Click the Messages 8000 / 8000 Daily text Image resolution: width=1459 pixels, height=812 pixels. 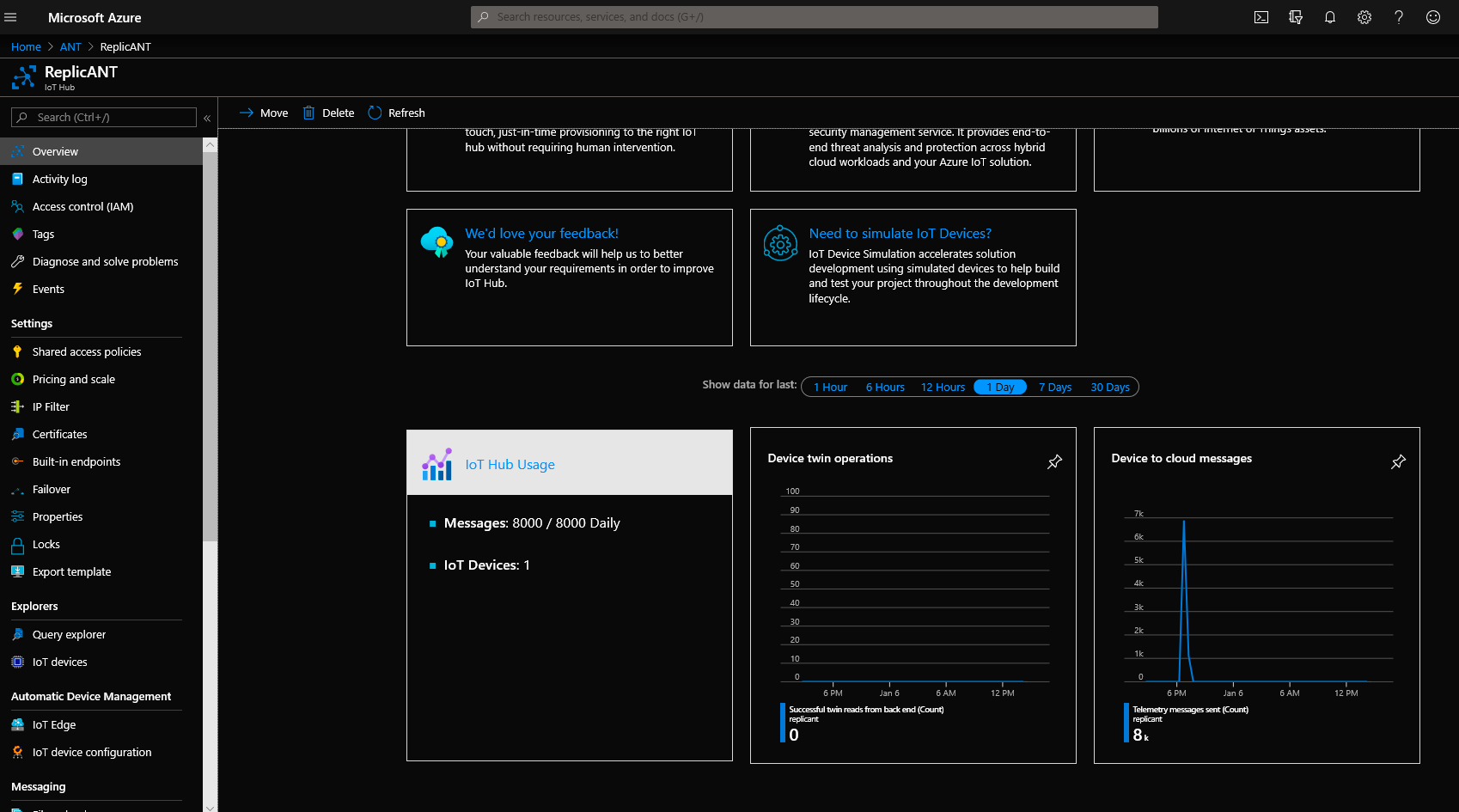pyautogui.click(x=532, y=522)
